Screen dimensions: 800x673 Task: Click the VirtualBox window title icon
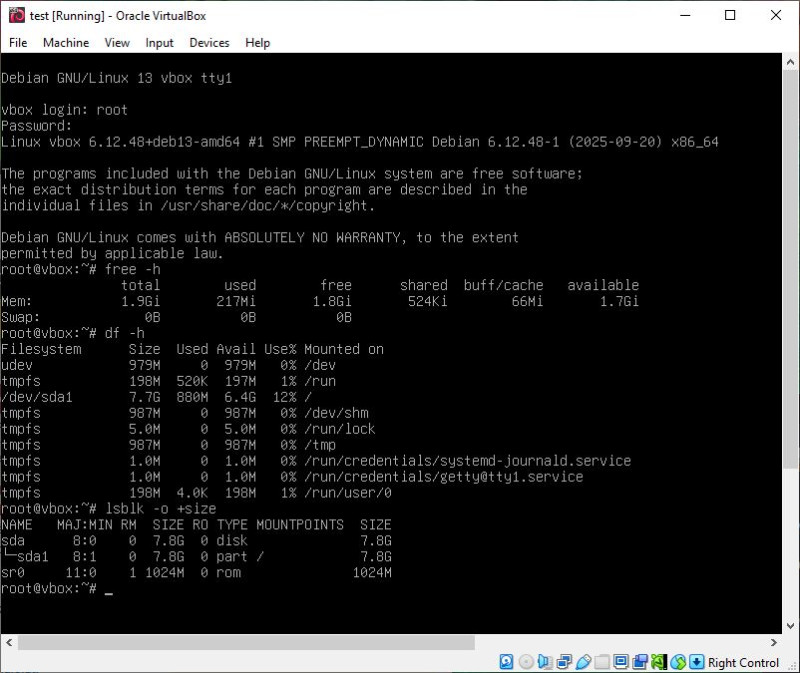[x=16, y=15]
